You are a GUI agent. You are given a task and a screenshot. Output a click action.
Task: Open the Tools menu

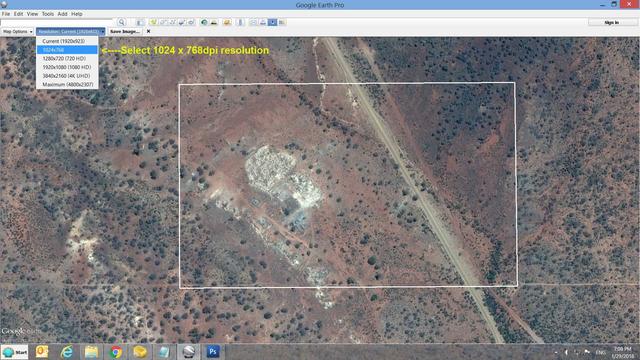pyautogui.click(x=48, y=14)
